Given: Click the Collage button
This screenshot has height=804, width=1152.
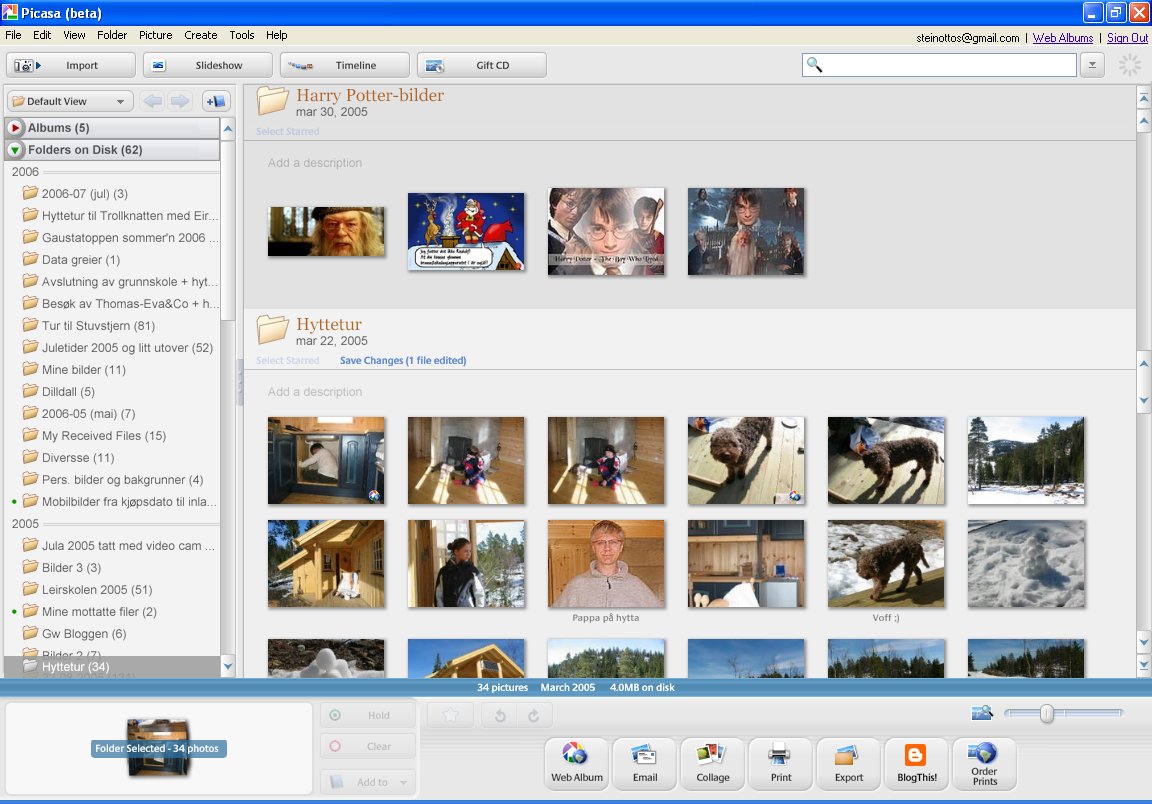Looking at the screenshot, I should pyautogui.click(x=713, y=764).
